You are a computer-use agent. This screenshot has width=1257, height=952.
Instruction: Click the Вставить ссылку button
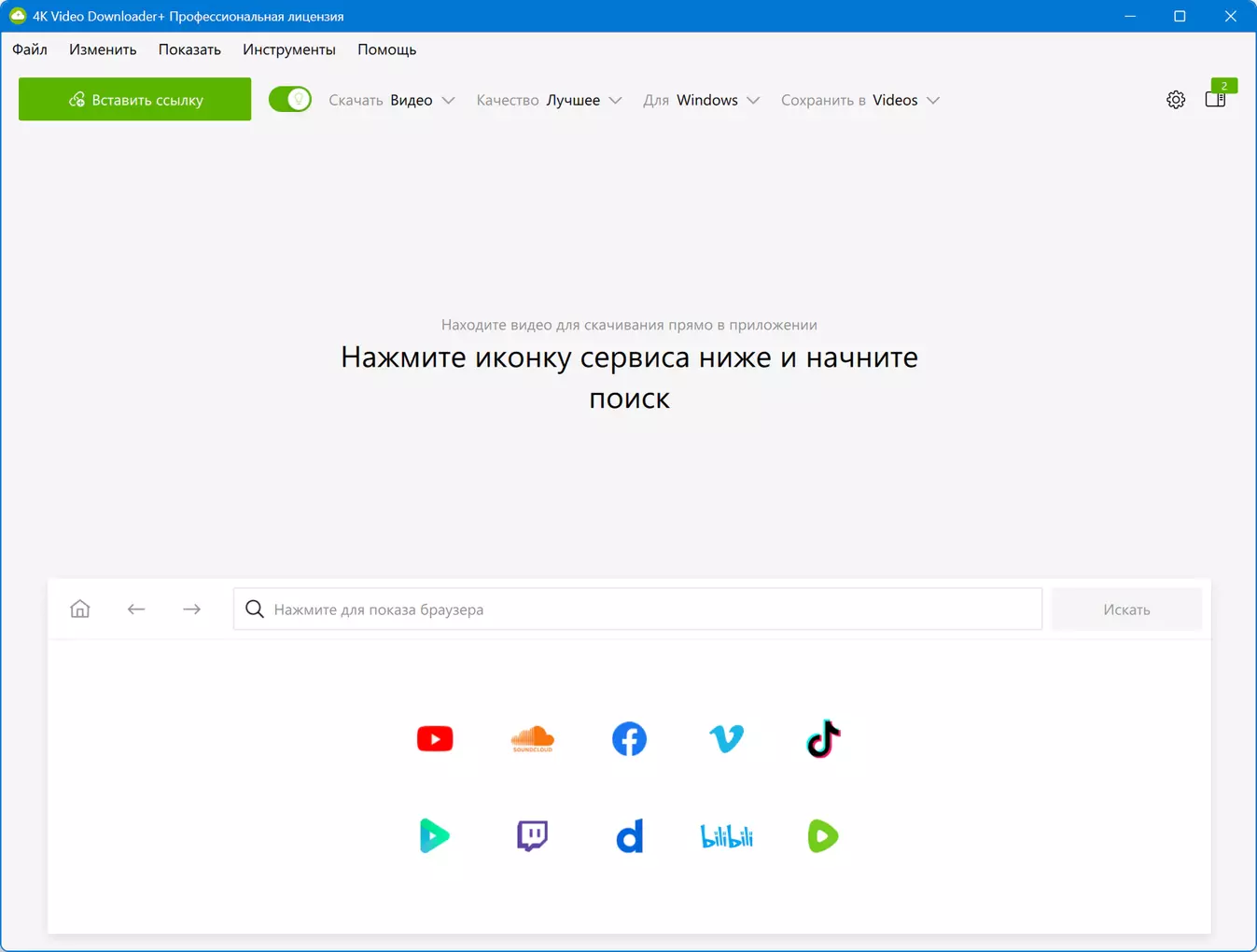click(134, 99)
